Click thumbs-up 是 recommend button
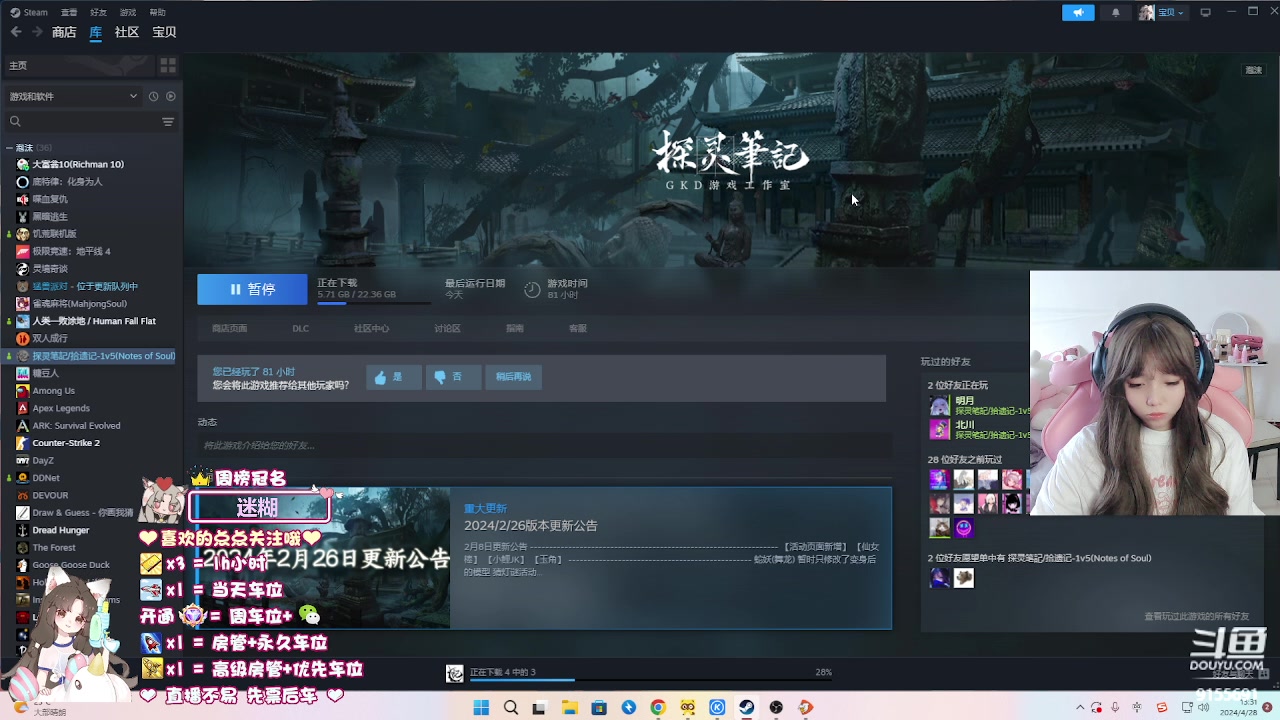 tap(393, 377)
